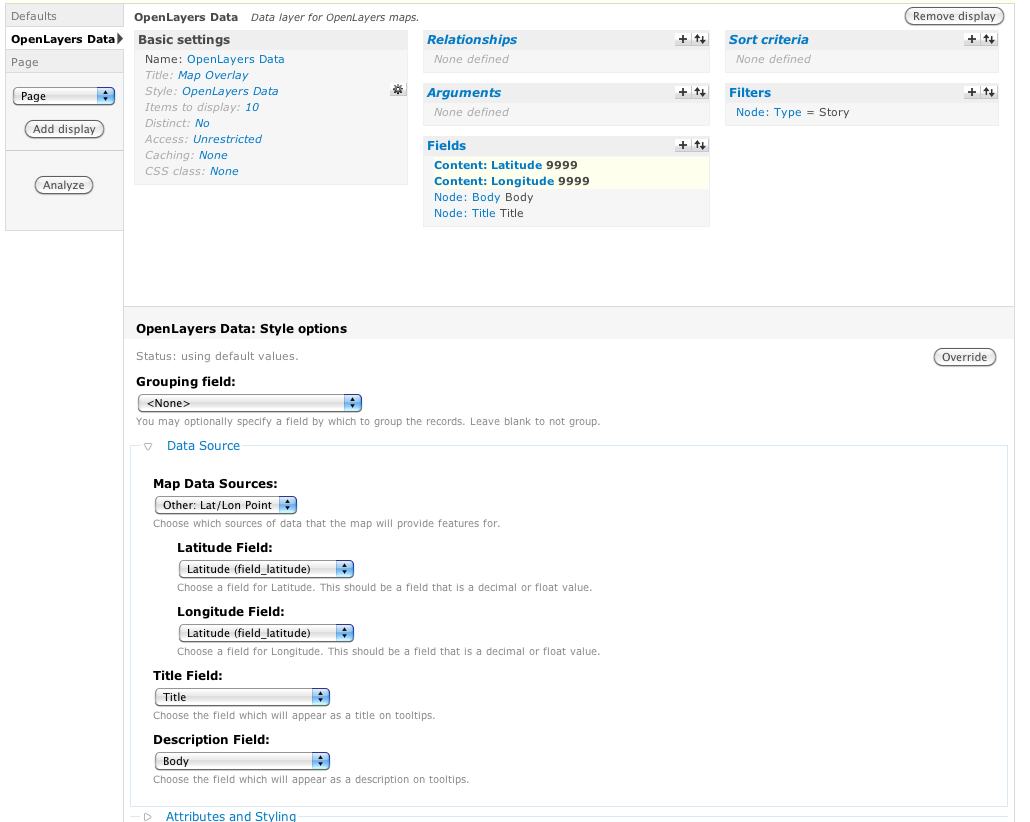Open the Content: Latitude field
The height and width of the screenshot is (822, 1030).
click(488, 165)
